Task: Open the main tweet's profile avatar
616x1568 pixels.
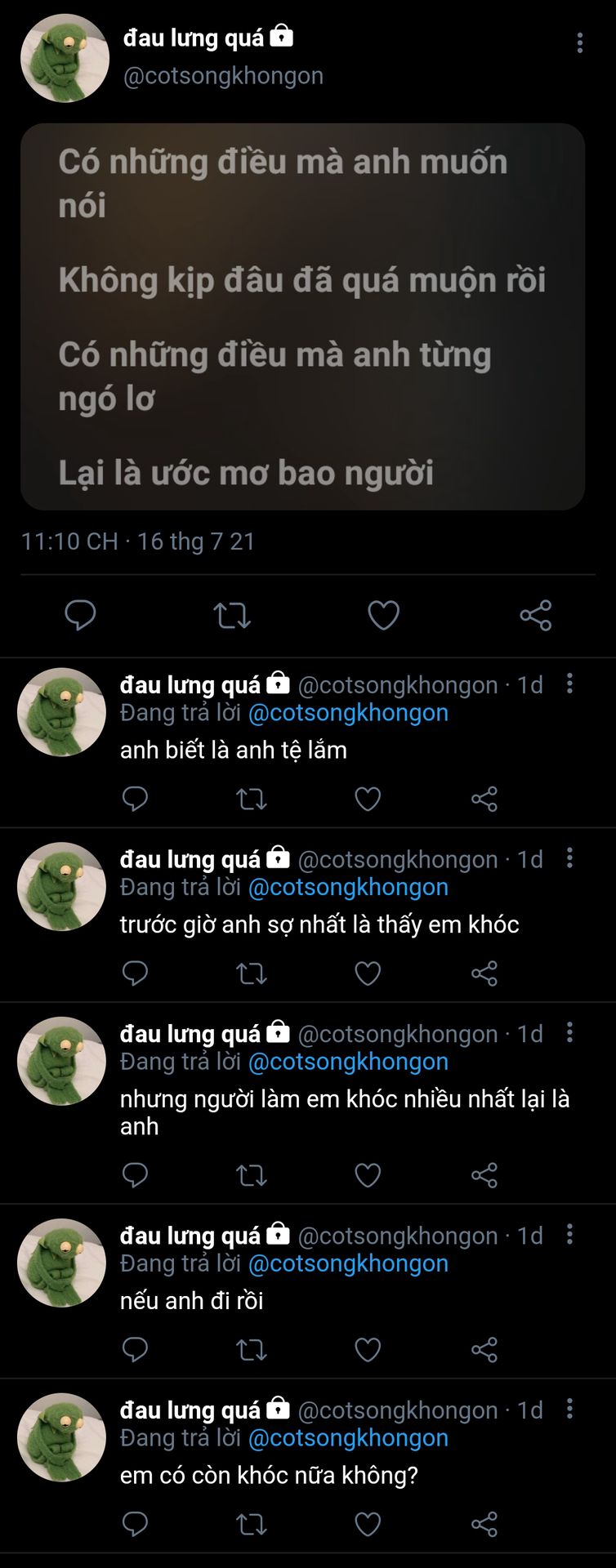Action: click(65, 58)
